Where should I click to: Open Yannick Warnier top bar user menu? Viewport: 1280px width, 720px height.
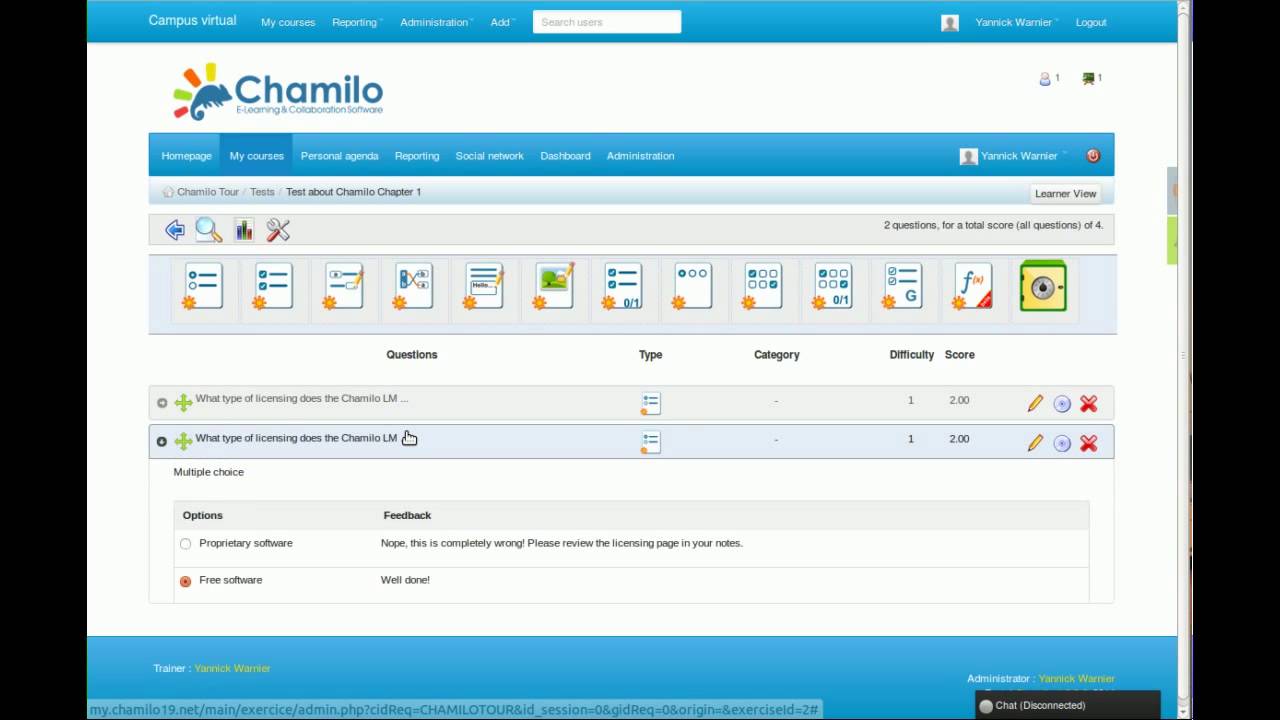coord(1016,22)
